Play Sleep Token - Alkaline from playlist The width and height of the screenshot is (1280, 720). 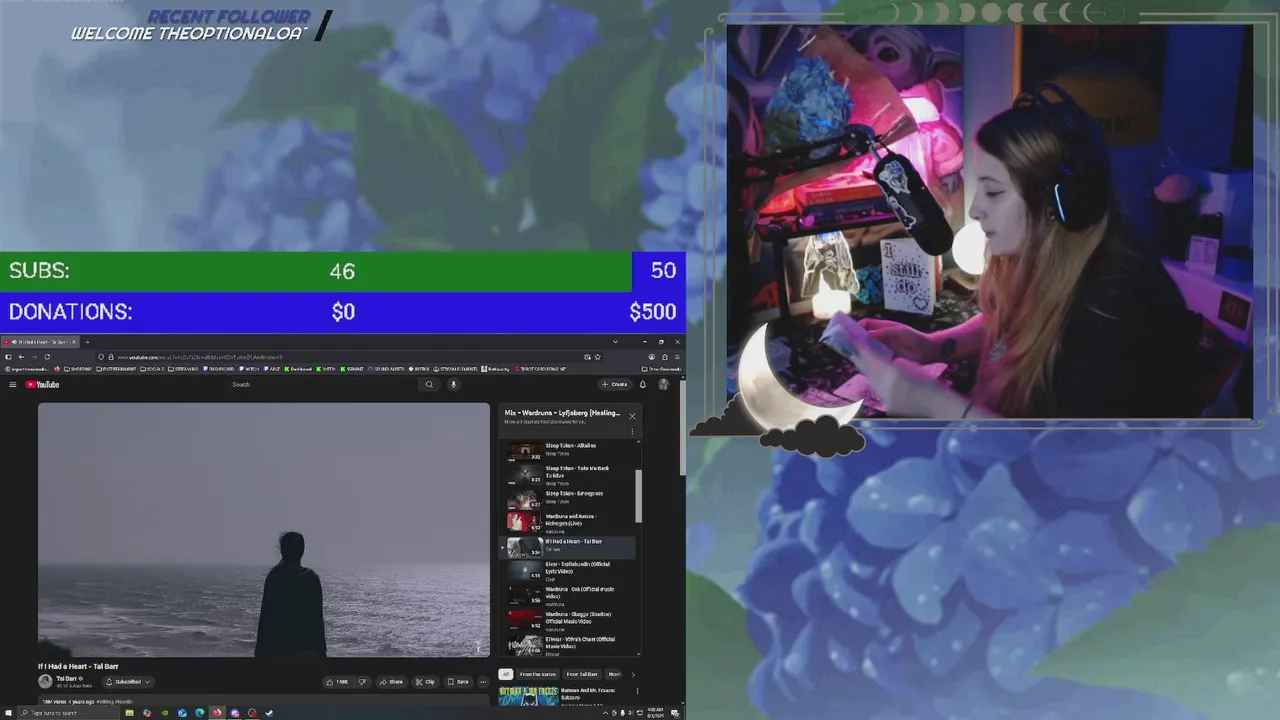point(568,450)
